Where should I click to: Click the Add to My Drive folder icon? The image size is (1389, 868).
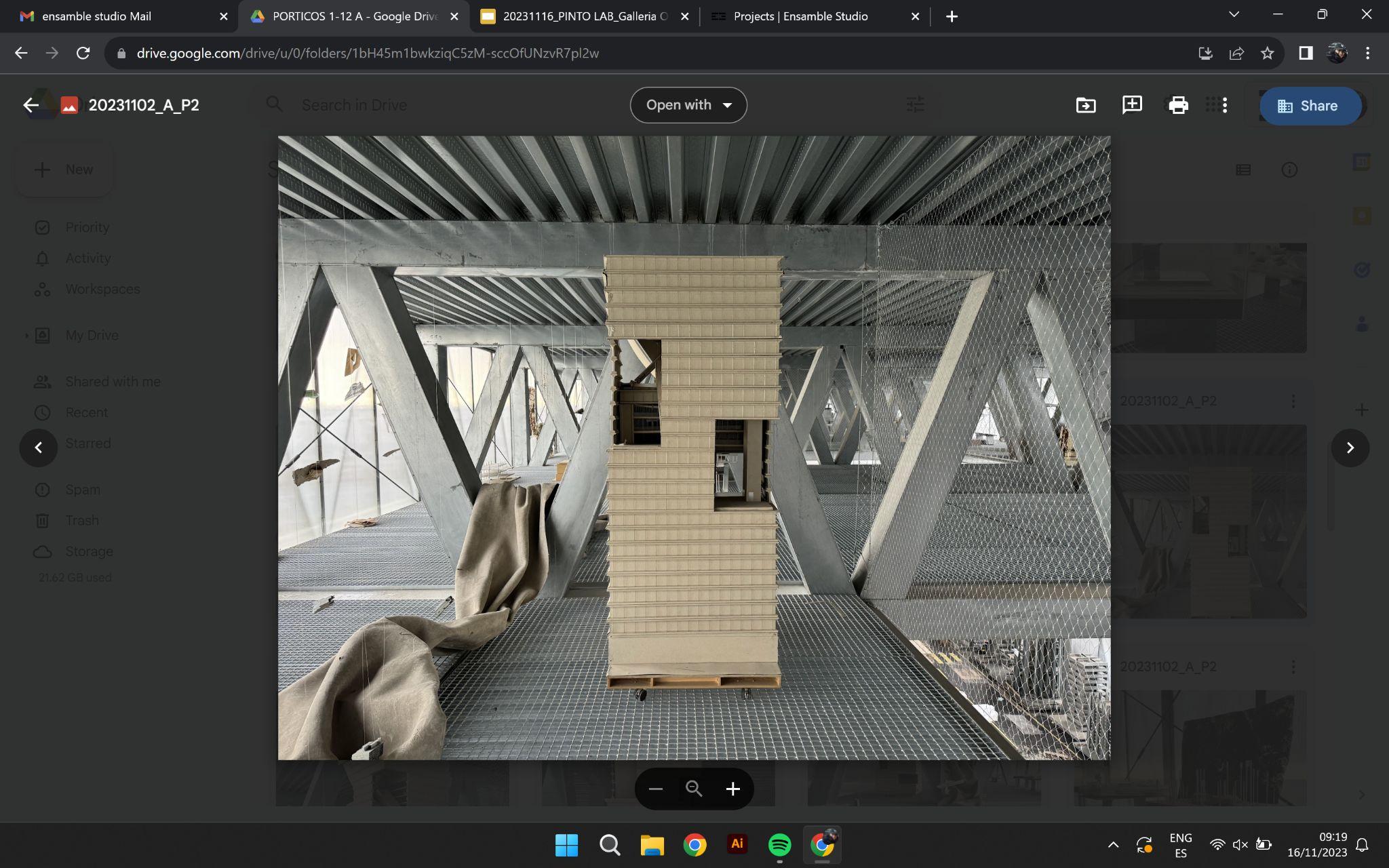(x=1085, y=105)
